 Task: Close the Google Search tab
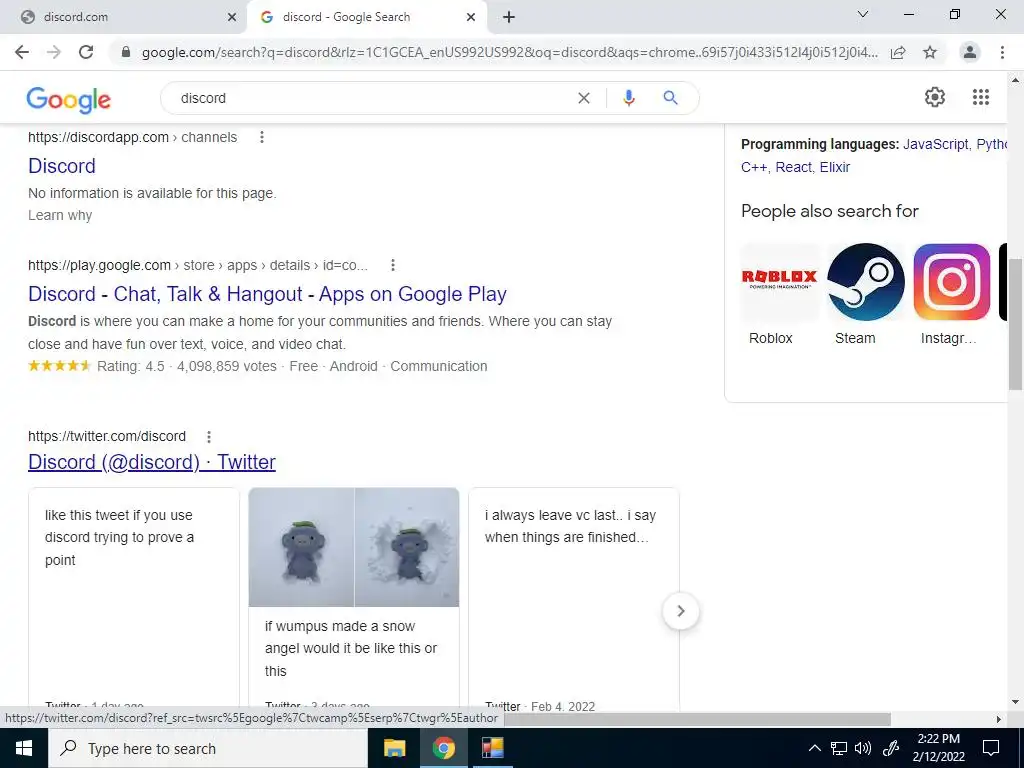coord(471,17)
